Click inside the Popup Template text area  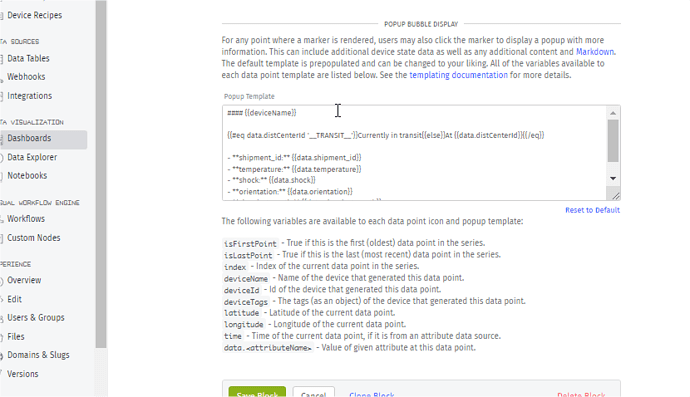point(415,153)
